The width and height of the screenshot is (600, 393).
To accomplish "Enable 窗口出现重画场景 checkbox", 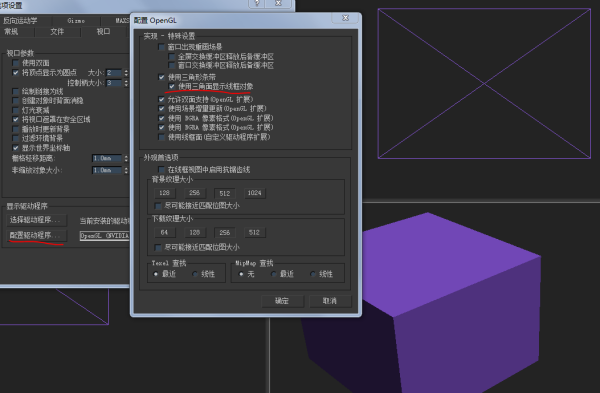I will coord(161,47).
